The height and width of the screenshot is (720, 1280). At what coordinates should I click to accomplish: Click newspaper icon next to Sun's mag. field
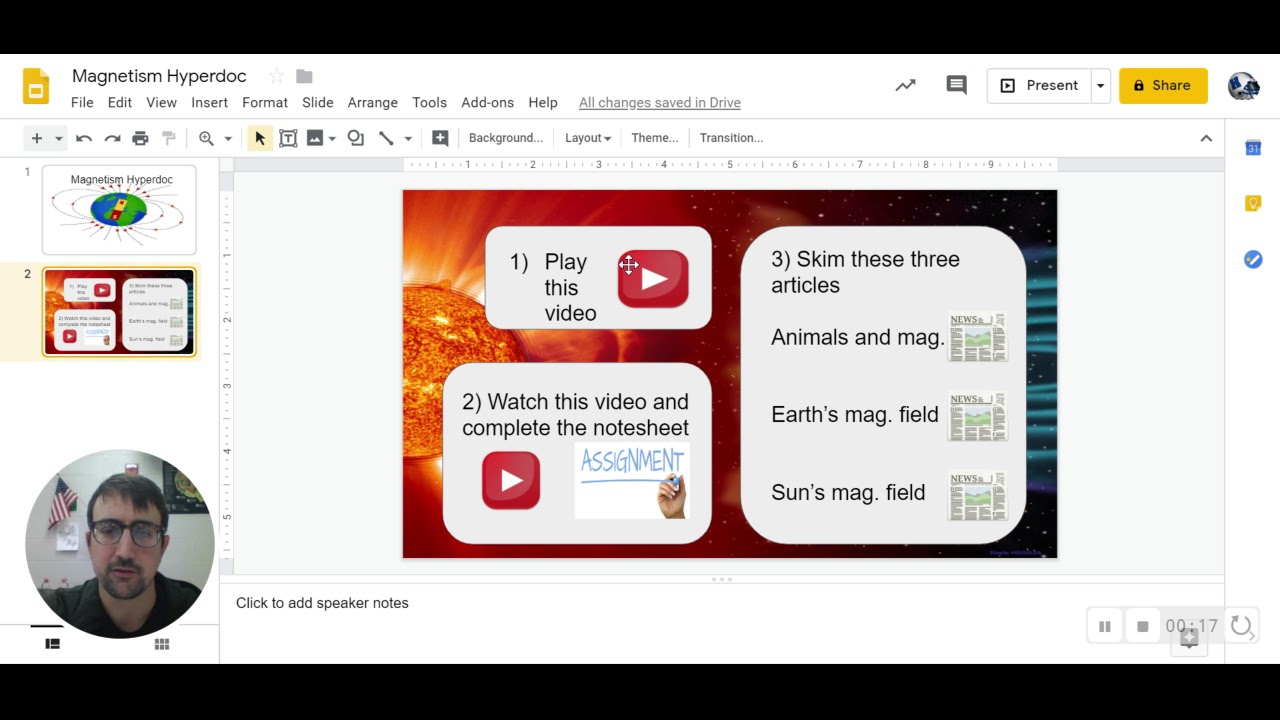(977, 496)
